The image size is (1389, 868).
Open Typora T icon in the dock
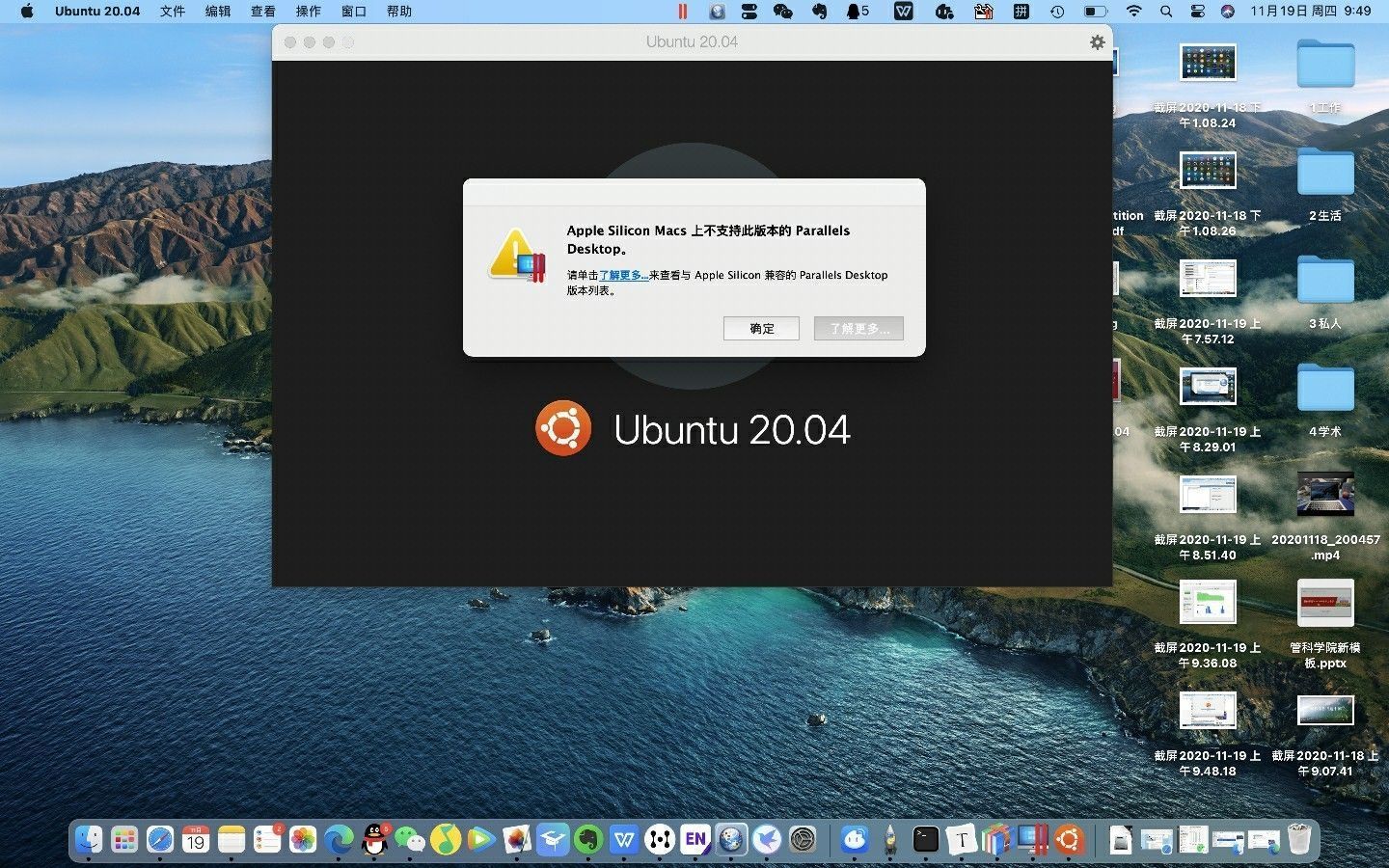click(962, 840)
